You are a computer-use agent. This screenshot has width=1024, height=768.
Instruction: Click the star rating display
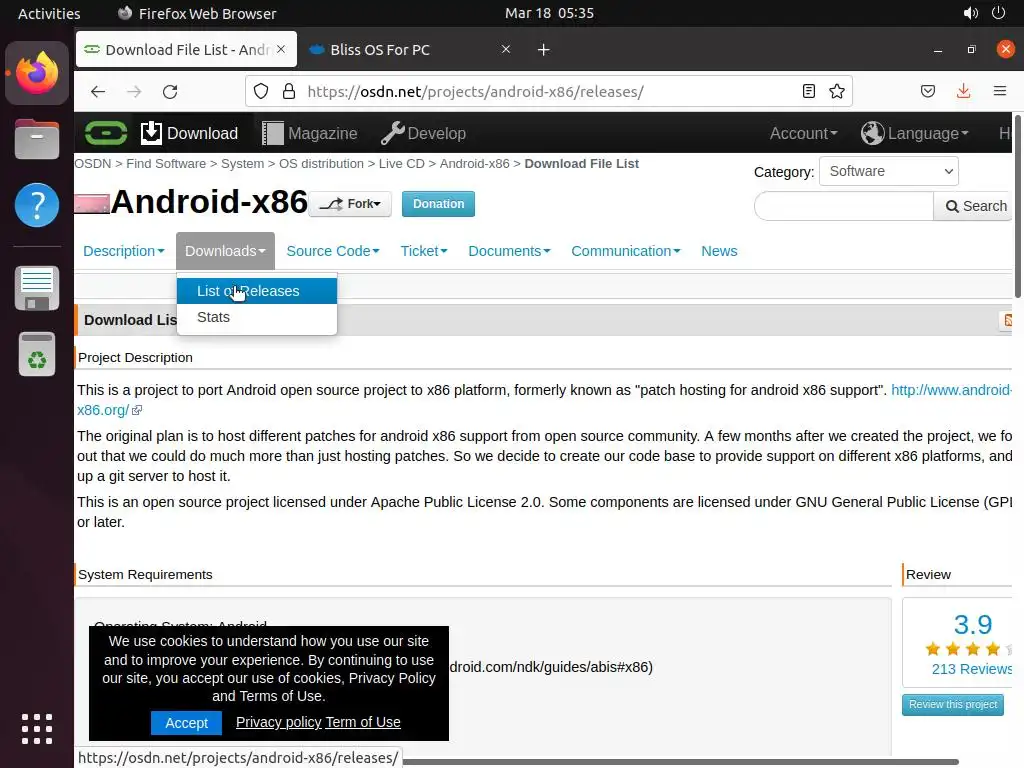968,649
